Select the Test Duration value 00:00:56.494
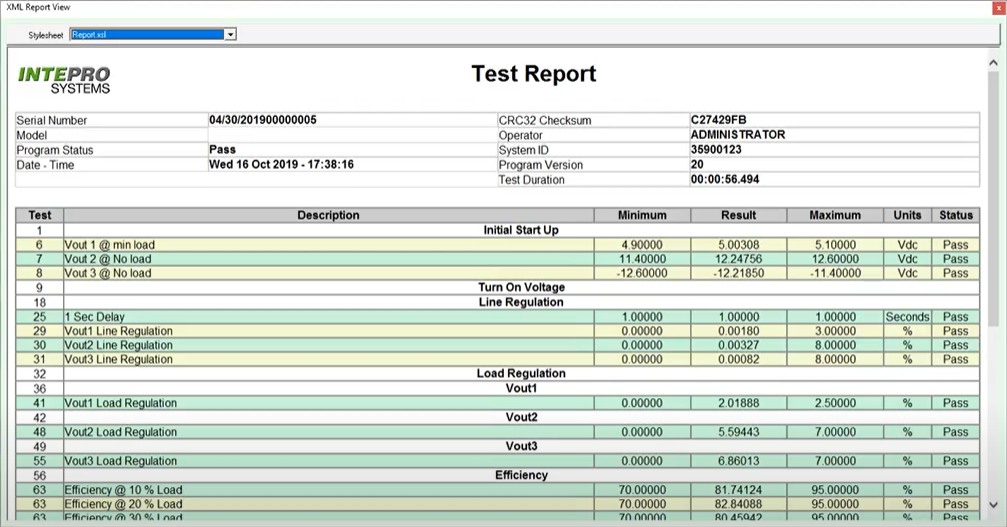1007x527 pixels. 738,180
